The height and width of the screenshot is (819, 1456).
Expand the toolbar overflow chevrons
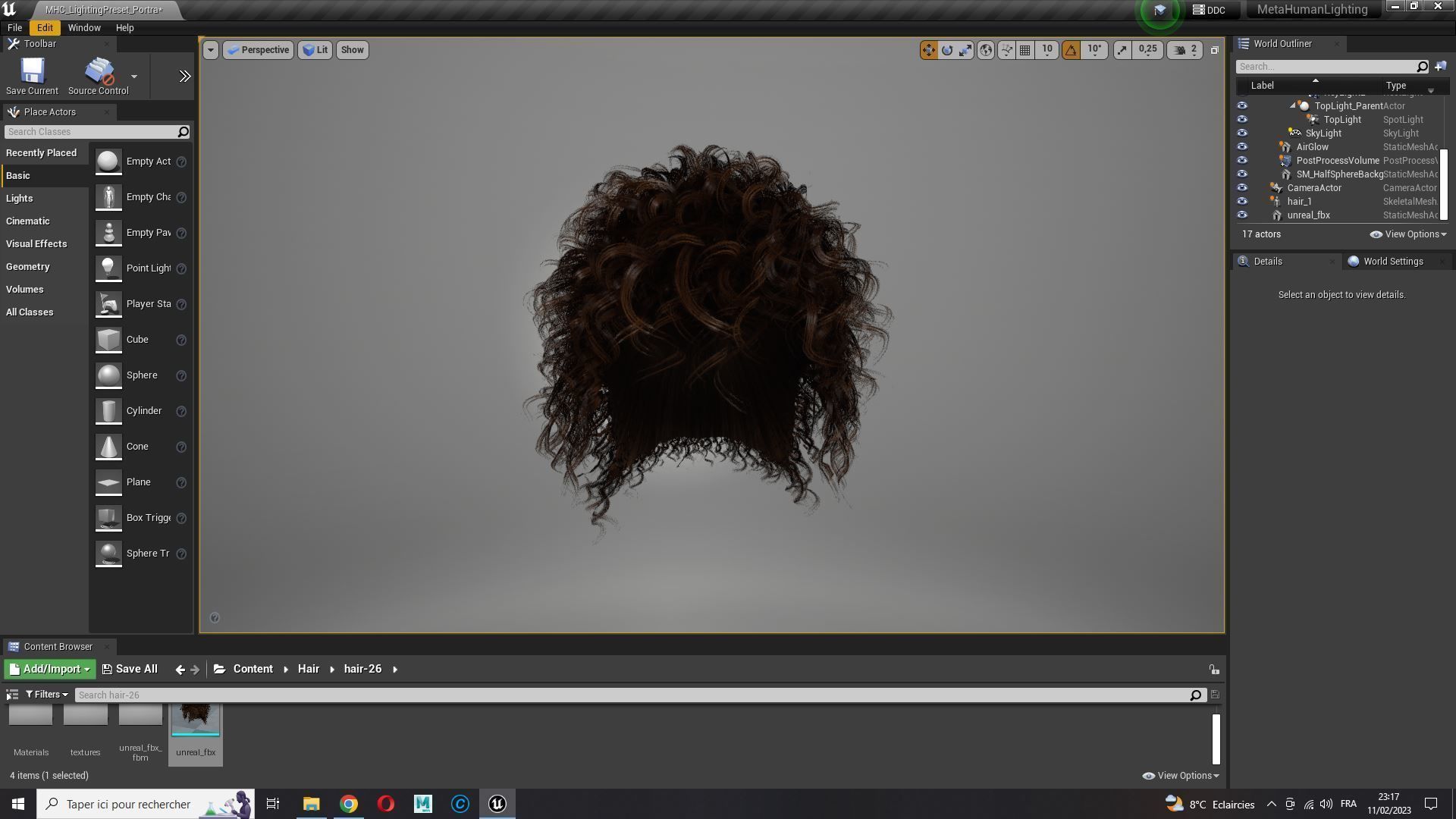click(x=184, y=77)
